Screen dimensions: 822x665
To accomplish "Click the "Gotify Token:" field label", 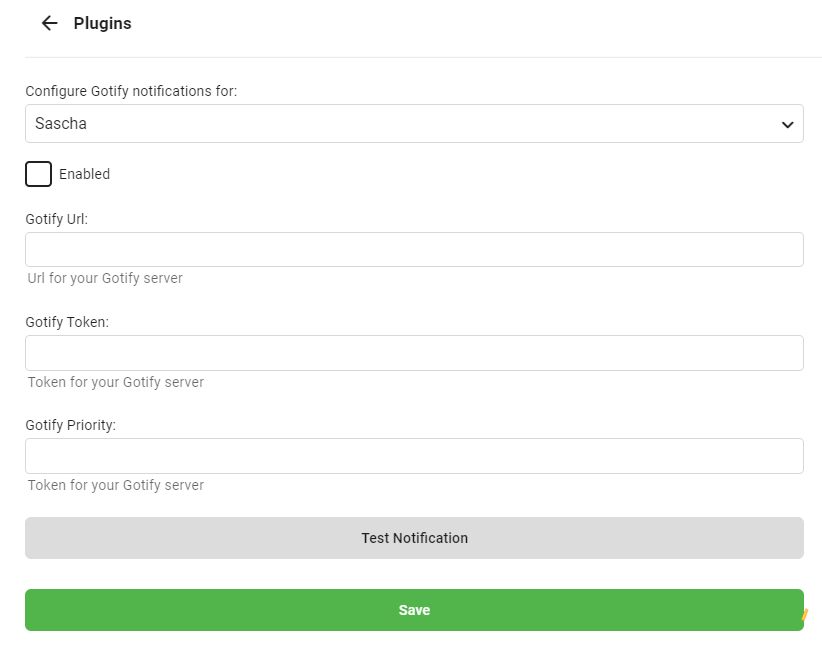I will 67,322.
